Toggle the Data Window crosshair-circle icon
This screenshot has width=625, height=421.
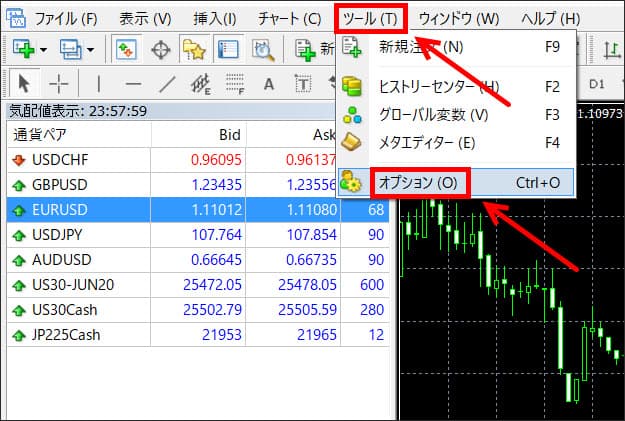[x=160, y=48]
